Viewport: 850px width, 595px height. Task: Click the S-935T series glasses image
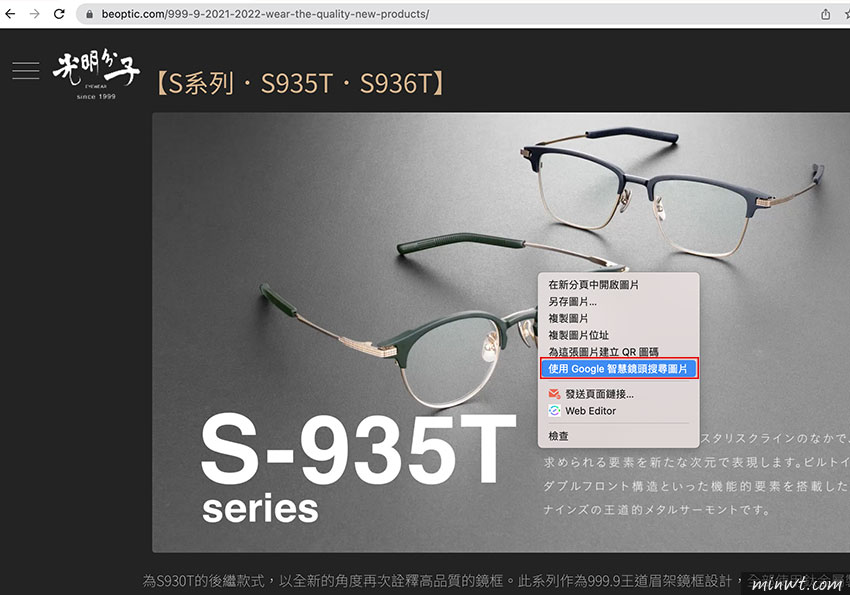pos(501,332)
